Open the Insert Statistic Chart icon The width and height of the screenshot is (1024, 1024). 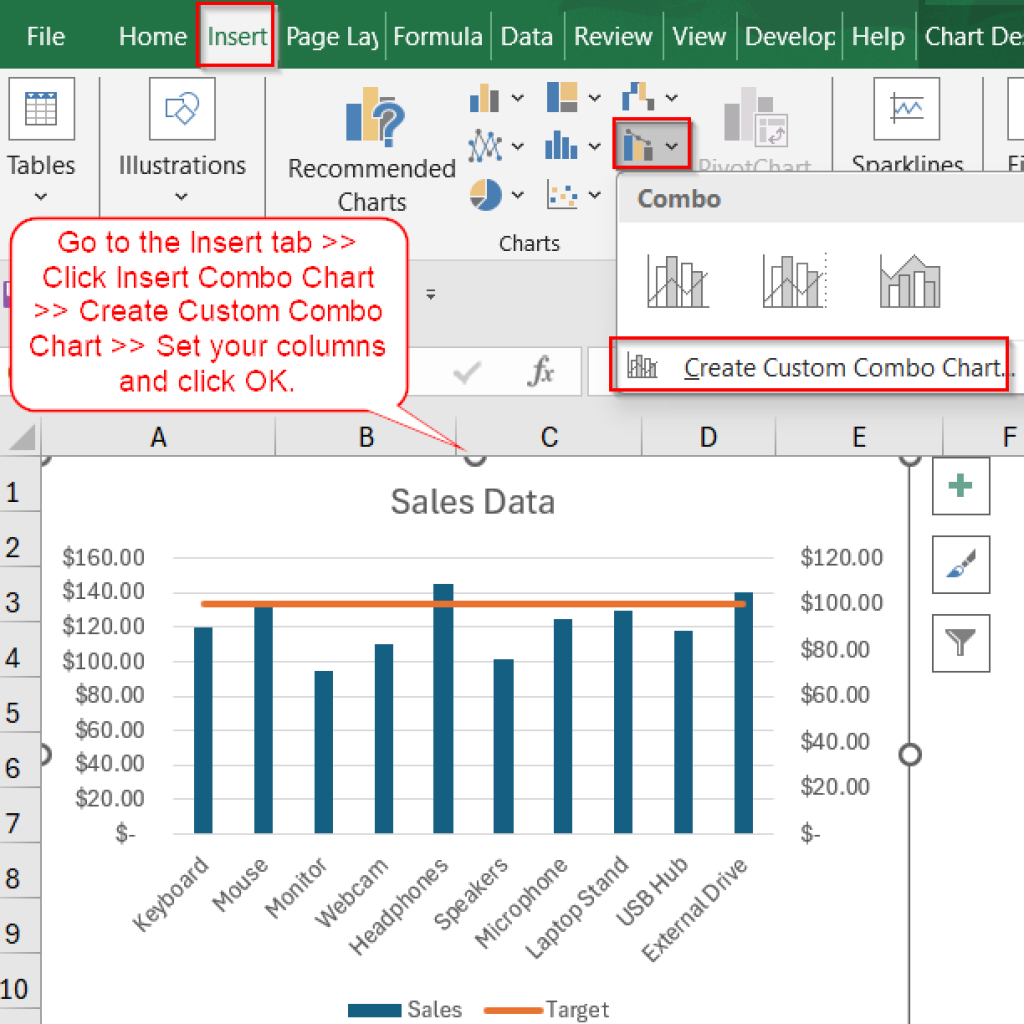click(x=562, y=145)
